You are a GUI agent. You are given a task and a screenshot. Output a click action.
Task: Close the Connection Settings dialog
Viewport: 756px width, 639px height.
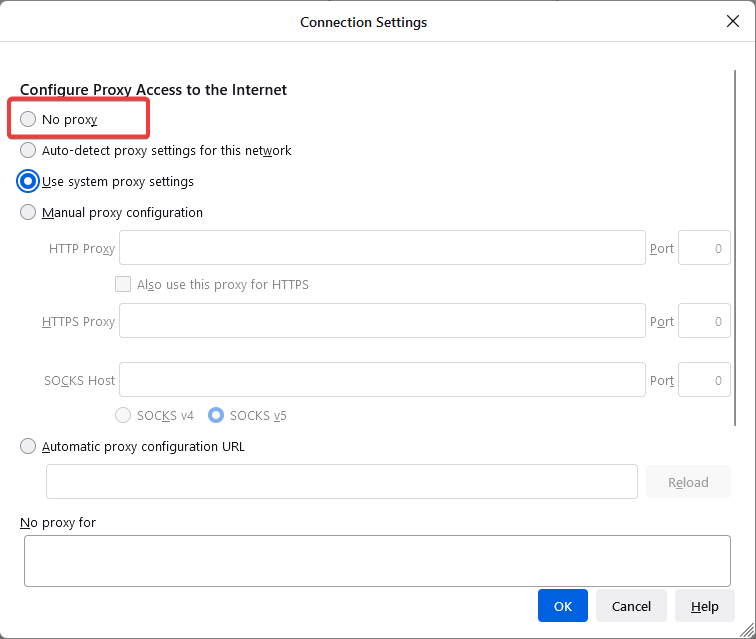[x=733, y=21]
